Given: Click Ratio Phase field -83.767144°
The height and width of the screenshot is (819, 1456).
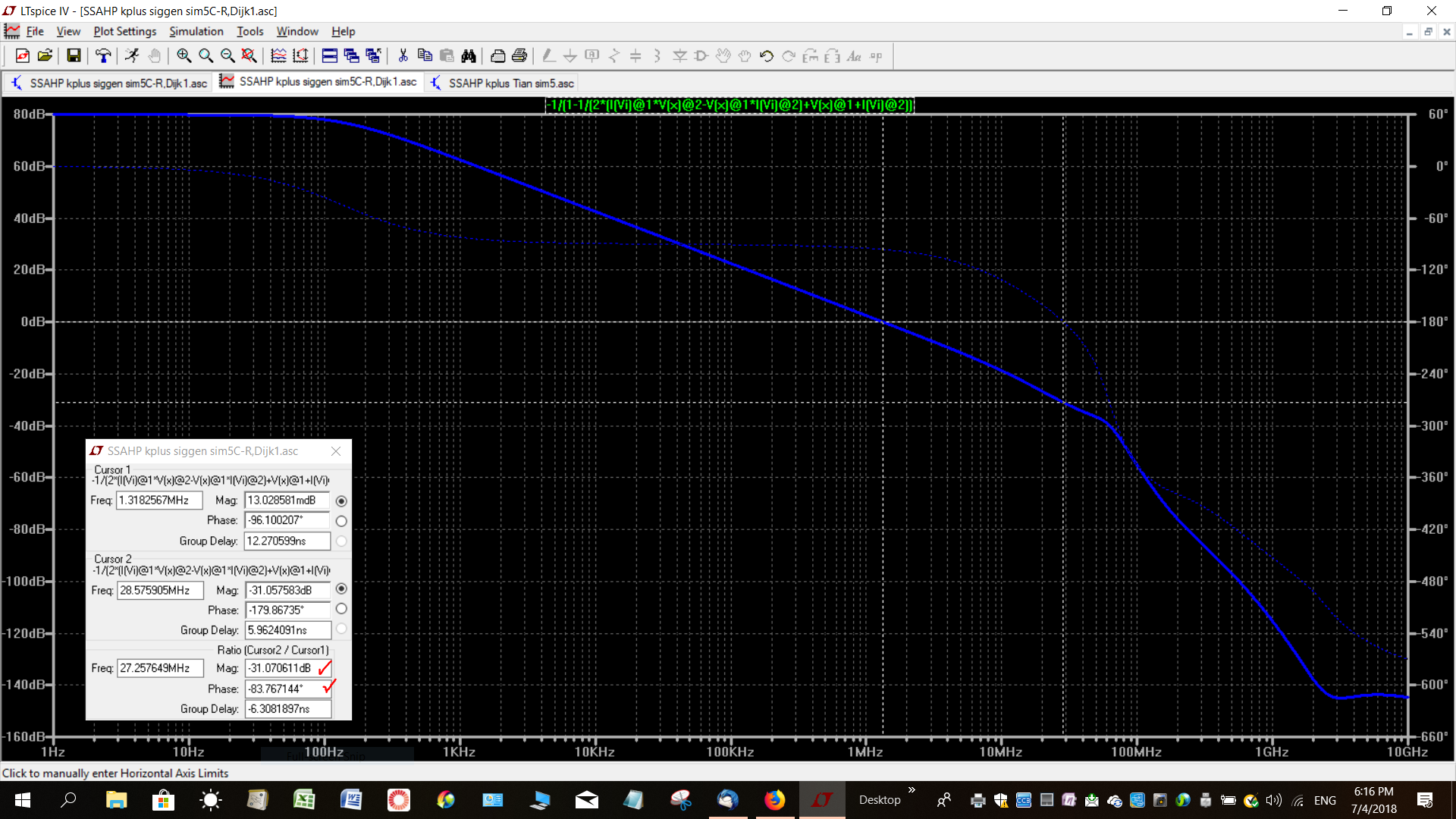Looking at the screenshot, I should click(x=288, y=689).
